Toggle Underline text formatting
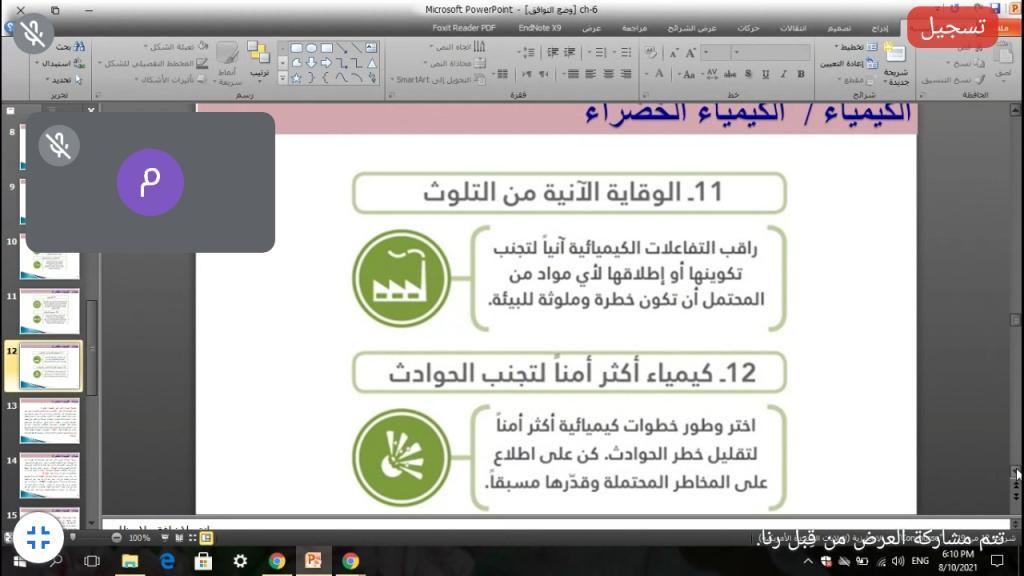 [763, 74]
